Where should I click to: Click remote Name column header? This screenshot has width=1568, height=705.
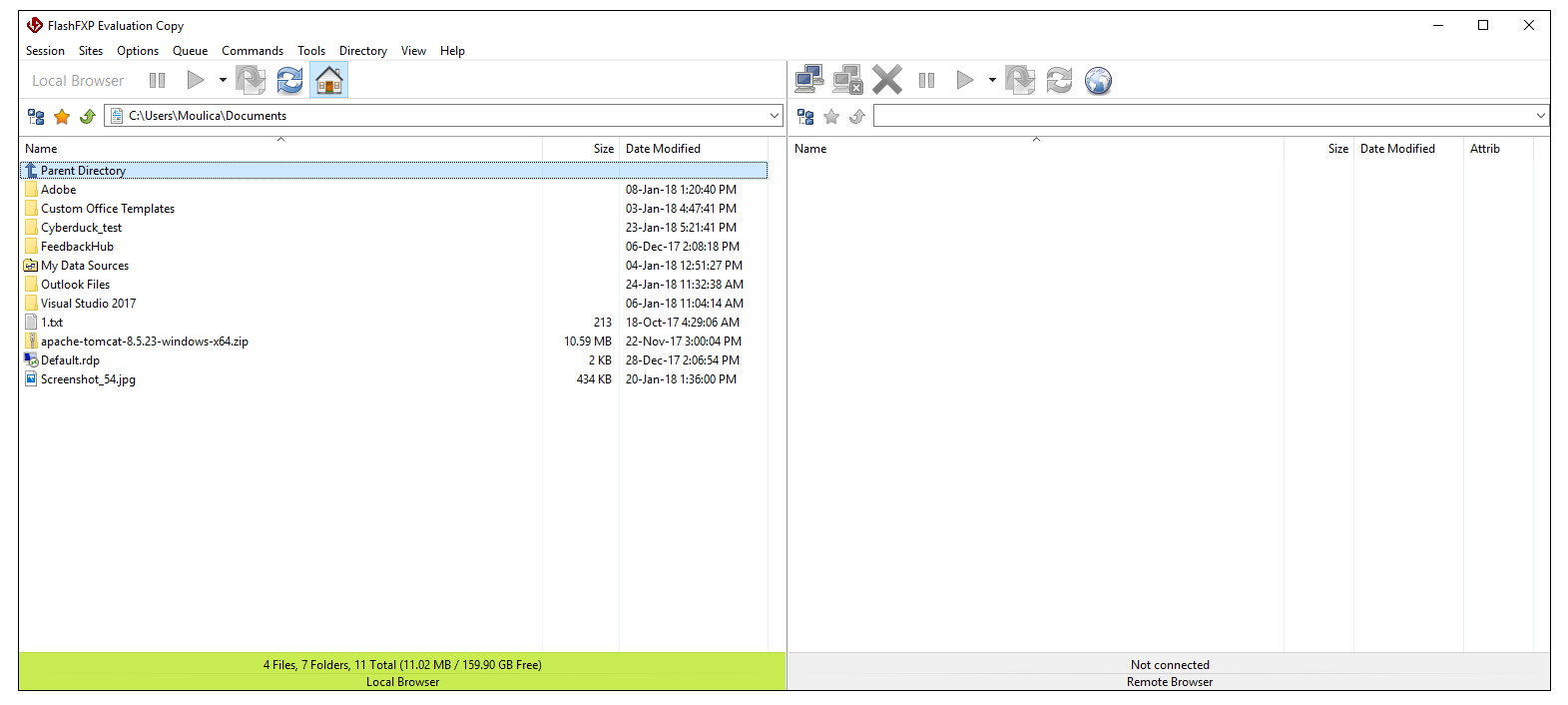point(1036,149)
